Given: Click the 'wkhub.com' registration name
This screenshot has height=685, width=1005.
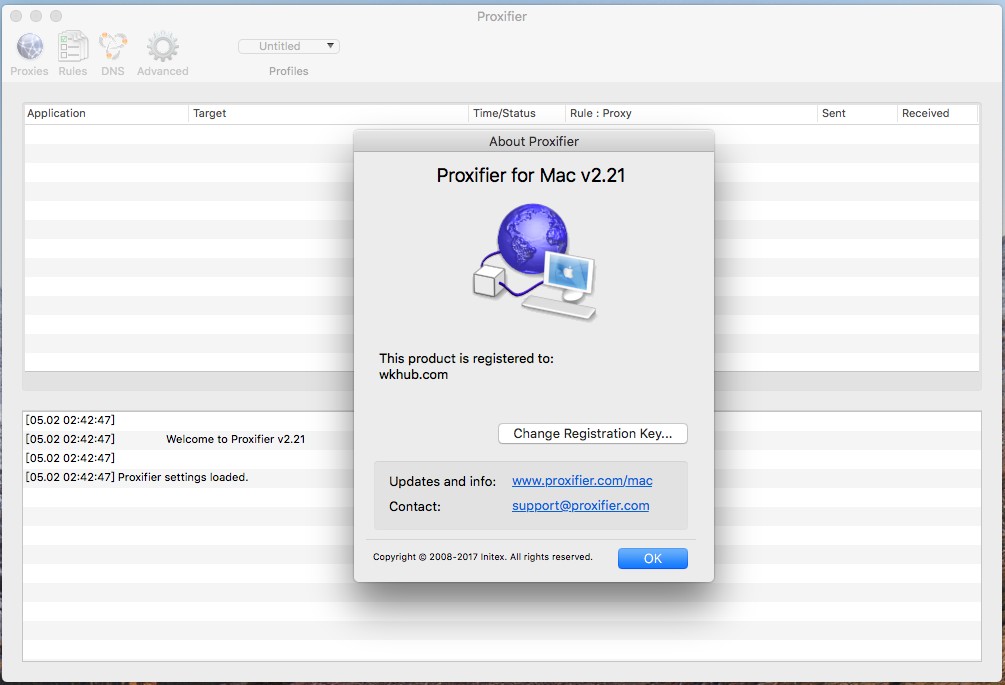Looking at the screenshot, I should pyautogui.click(x=413, y=375).
